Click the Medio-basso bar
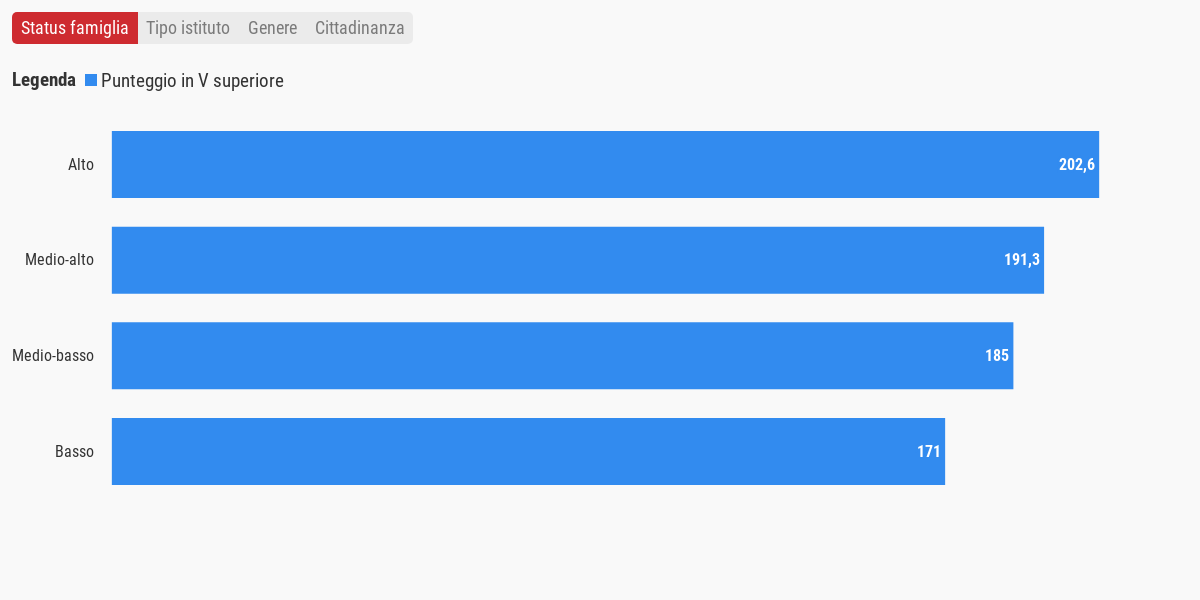Viewport: 1200px width, 600px height. pyautogui.click(x=562, y=355)
